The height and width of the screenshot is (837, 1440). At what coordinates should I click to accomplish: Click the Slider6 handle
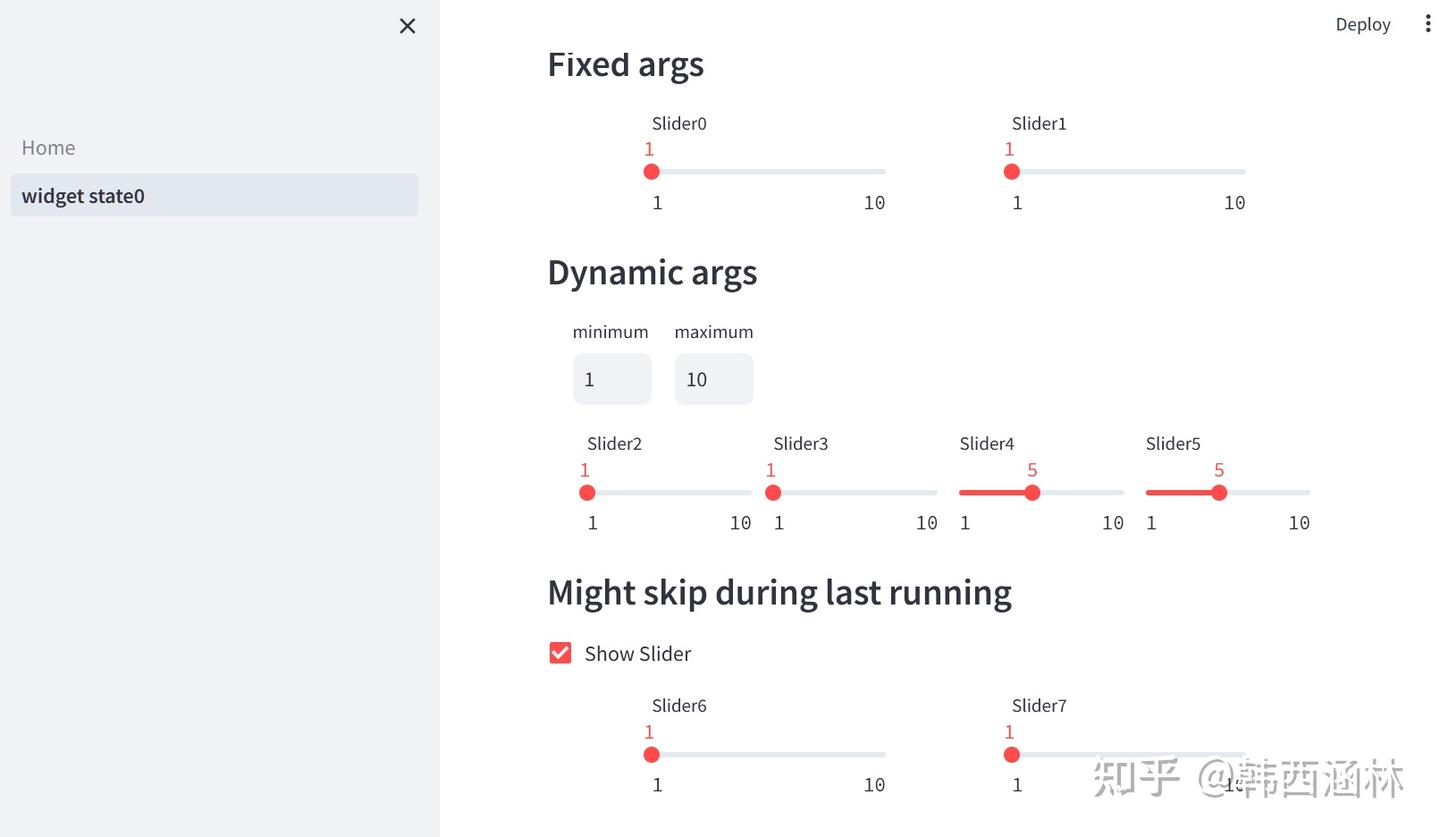(x=651, y=754)
